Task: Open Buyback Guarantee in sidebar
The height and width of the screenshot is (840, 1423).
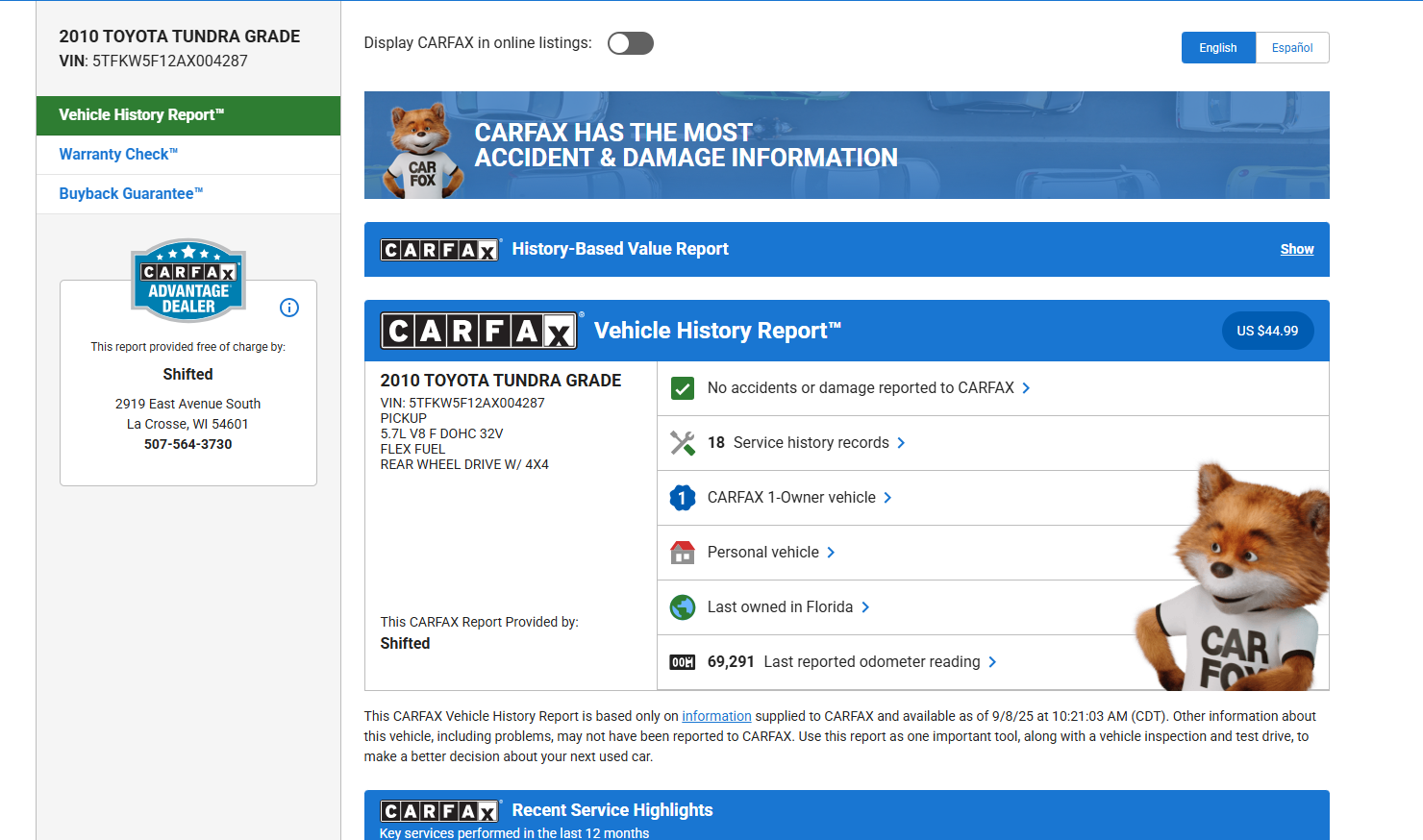Action: 131,194
